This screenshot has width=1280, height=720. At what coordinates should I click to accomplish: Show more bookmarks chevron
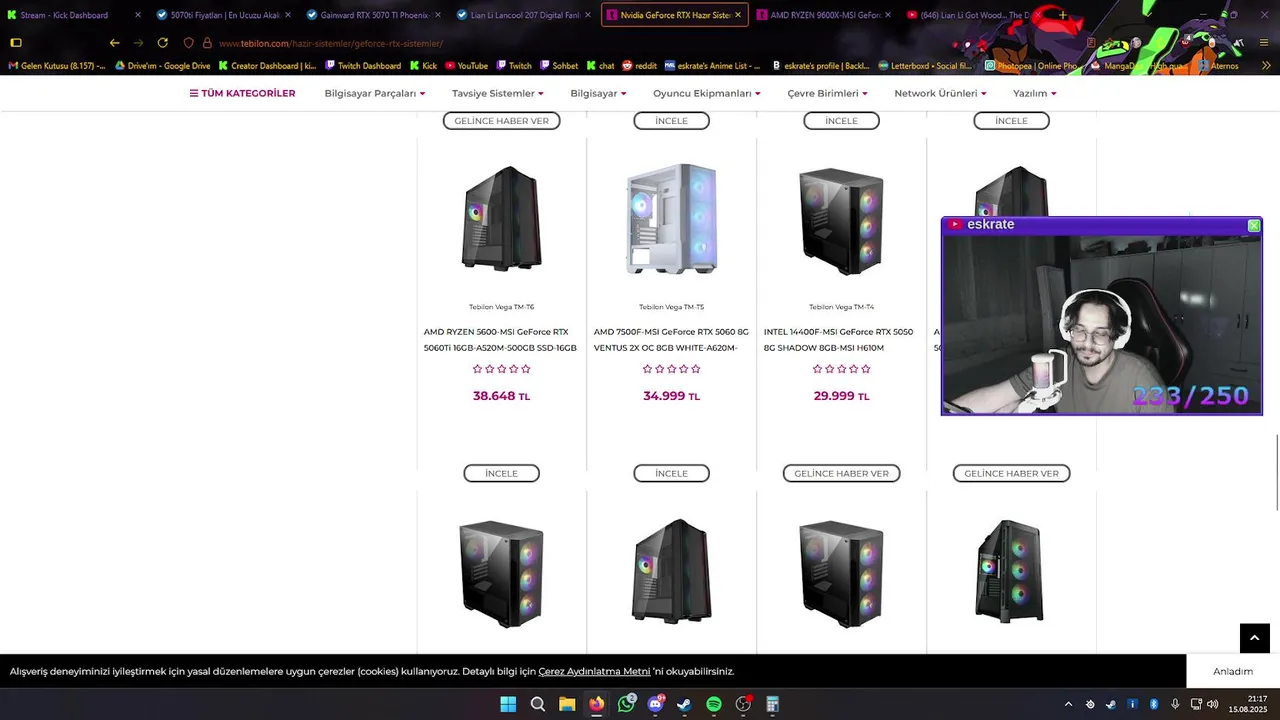pos(1266,66)
